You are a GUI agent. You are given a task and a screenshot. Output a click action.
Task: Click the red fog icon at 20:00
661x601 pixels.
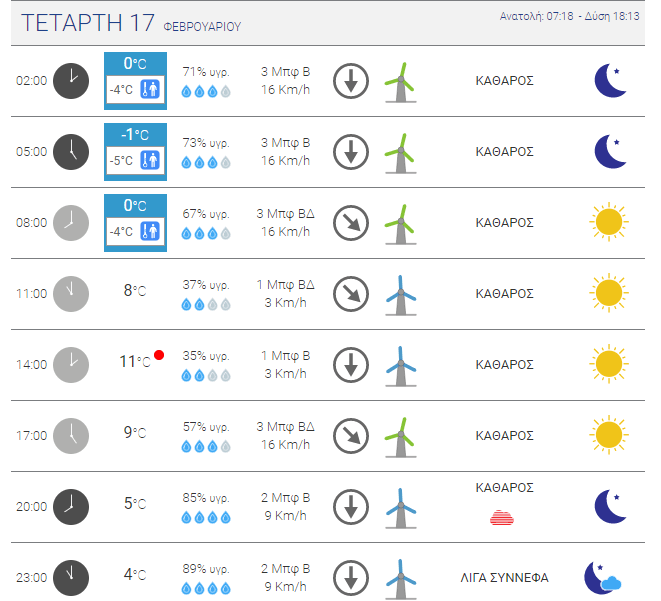pos(502,518)
